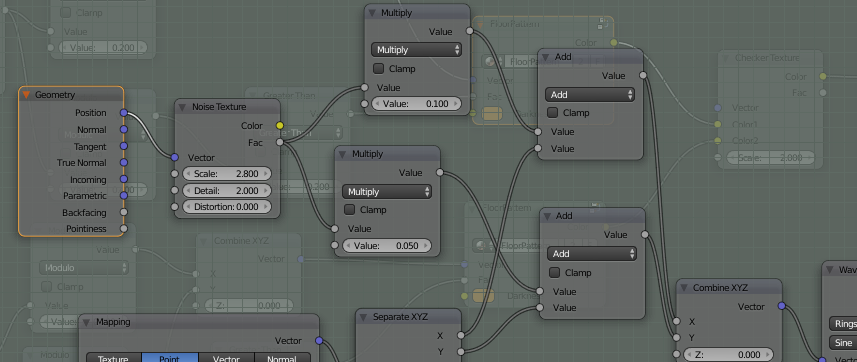This screenshot has height=362, width=857.
Task: Click the Geometry Pointiness output socket
Action: tap(124, 229)
